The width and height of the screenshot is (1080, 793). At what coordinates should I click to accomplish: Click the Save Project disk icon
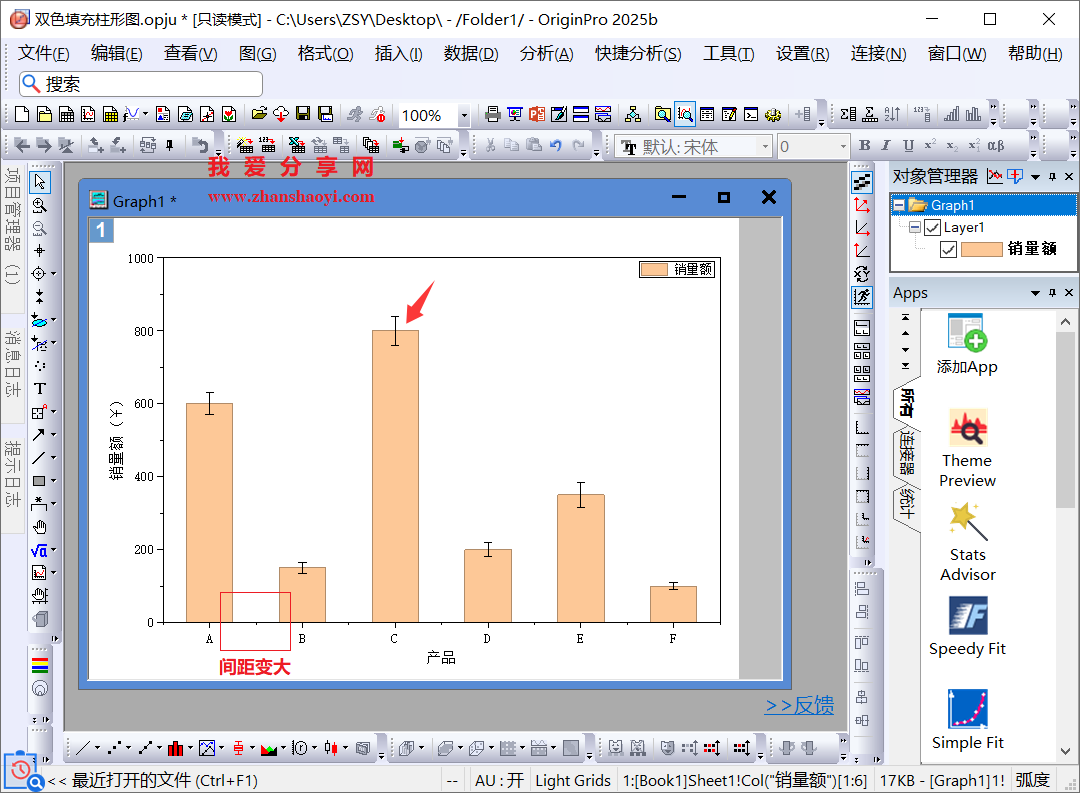(x=305, y=115)
